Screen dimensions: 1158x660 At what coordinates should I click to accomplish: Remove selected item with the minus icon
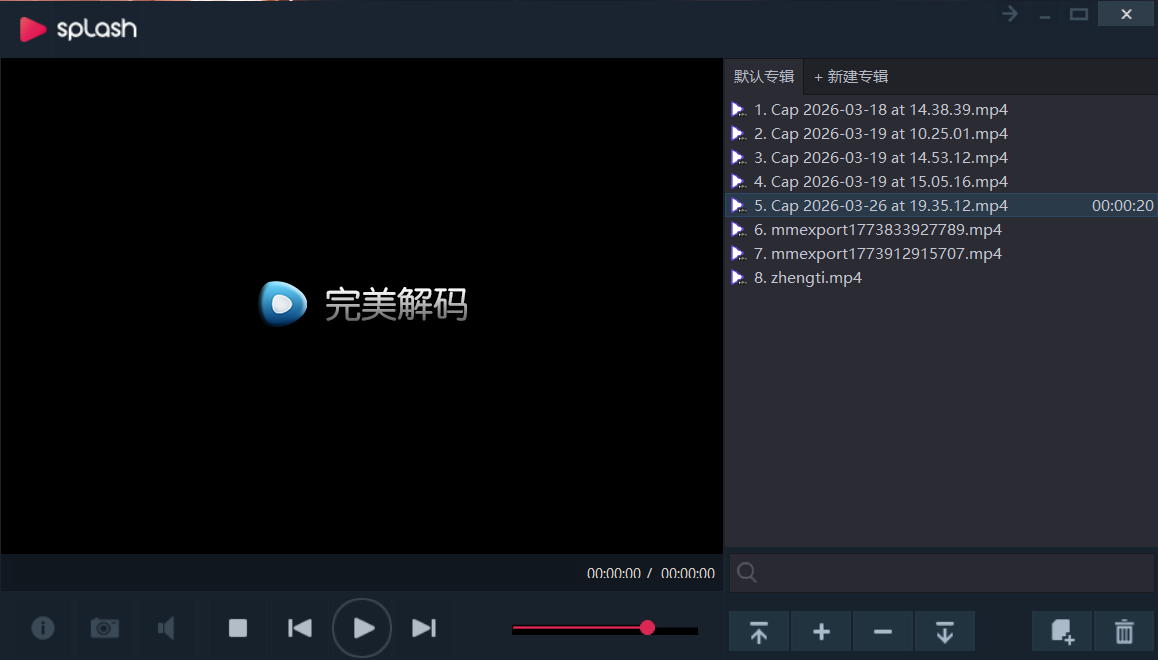point(882,631)
